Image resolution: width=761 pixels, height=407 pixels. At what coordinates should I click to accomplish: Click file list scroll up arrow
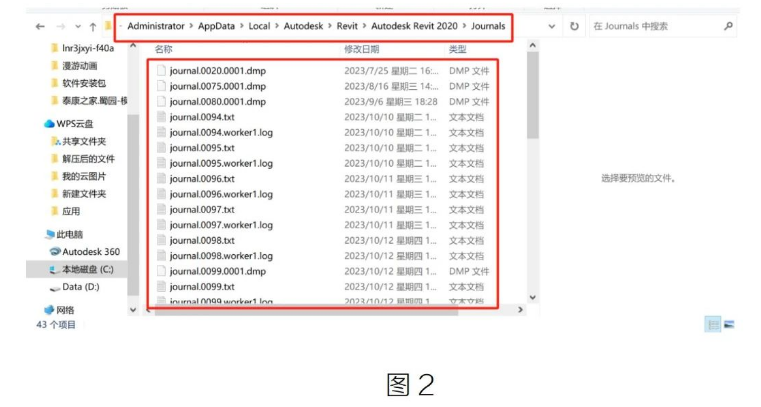pyautogui.click(x=532, y=46)
